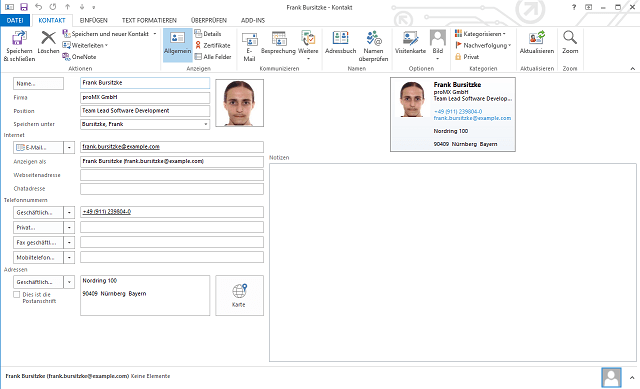Edit the Visitenkarte

(410, 42)
